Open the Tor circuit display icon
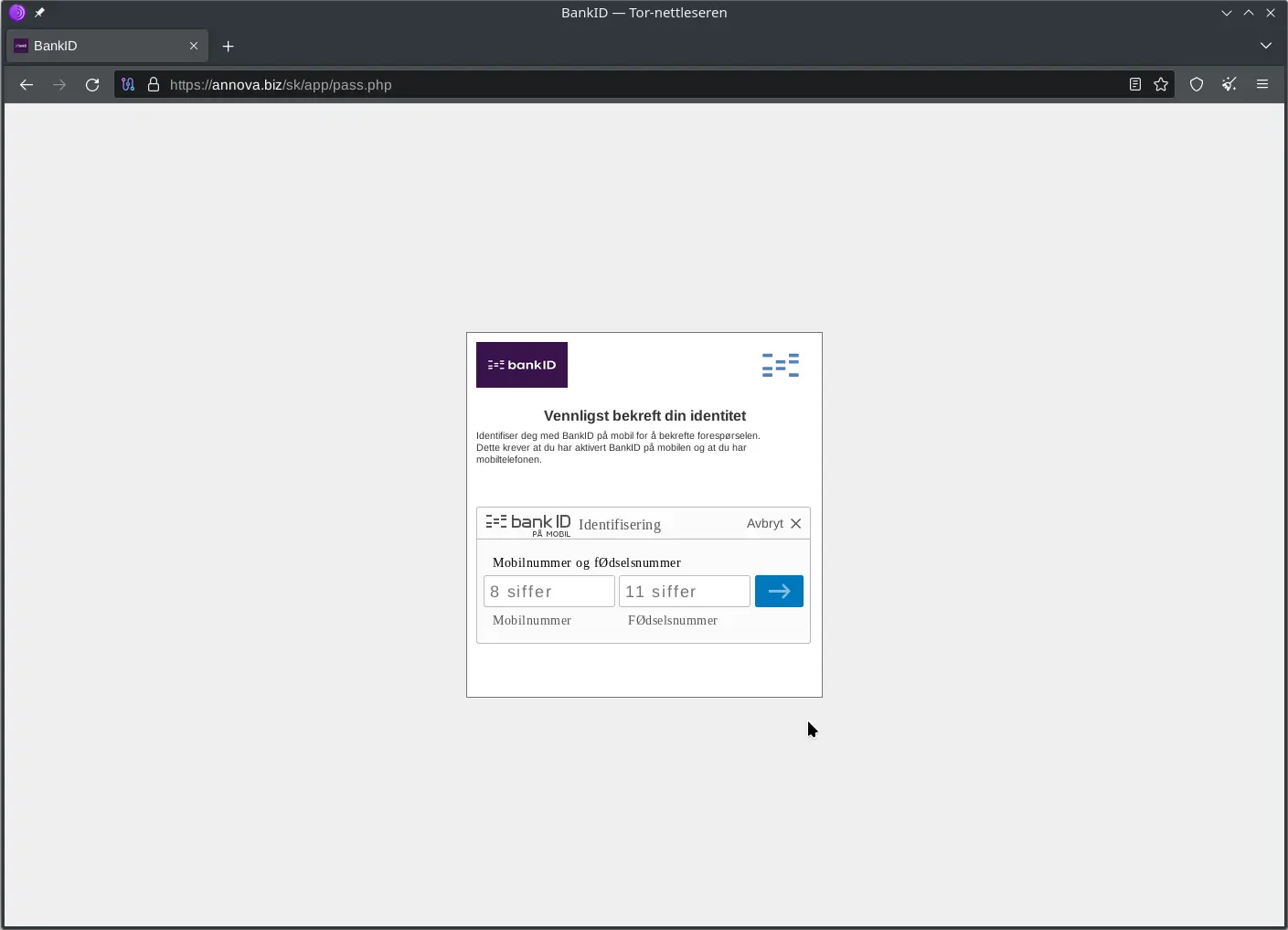 tap(128, 85)
